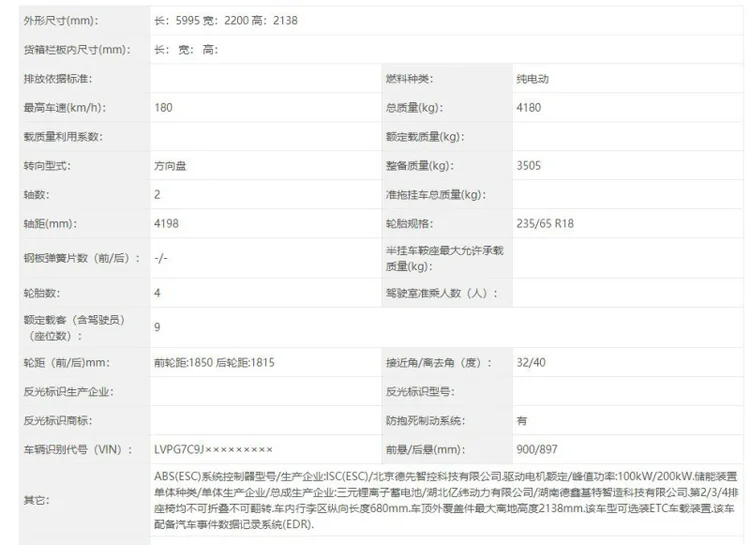Select the steering value 方向盘
Image resolution: width=750 pixels, height=545 pixels.
pyautogui.click(x=170, y=166)
